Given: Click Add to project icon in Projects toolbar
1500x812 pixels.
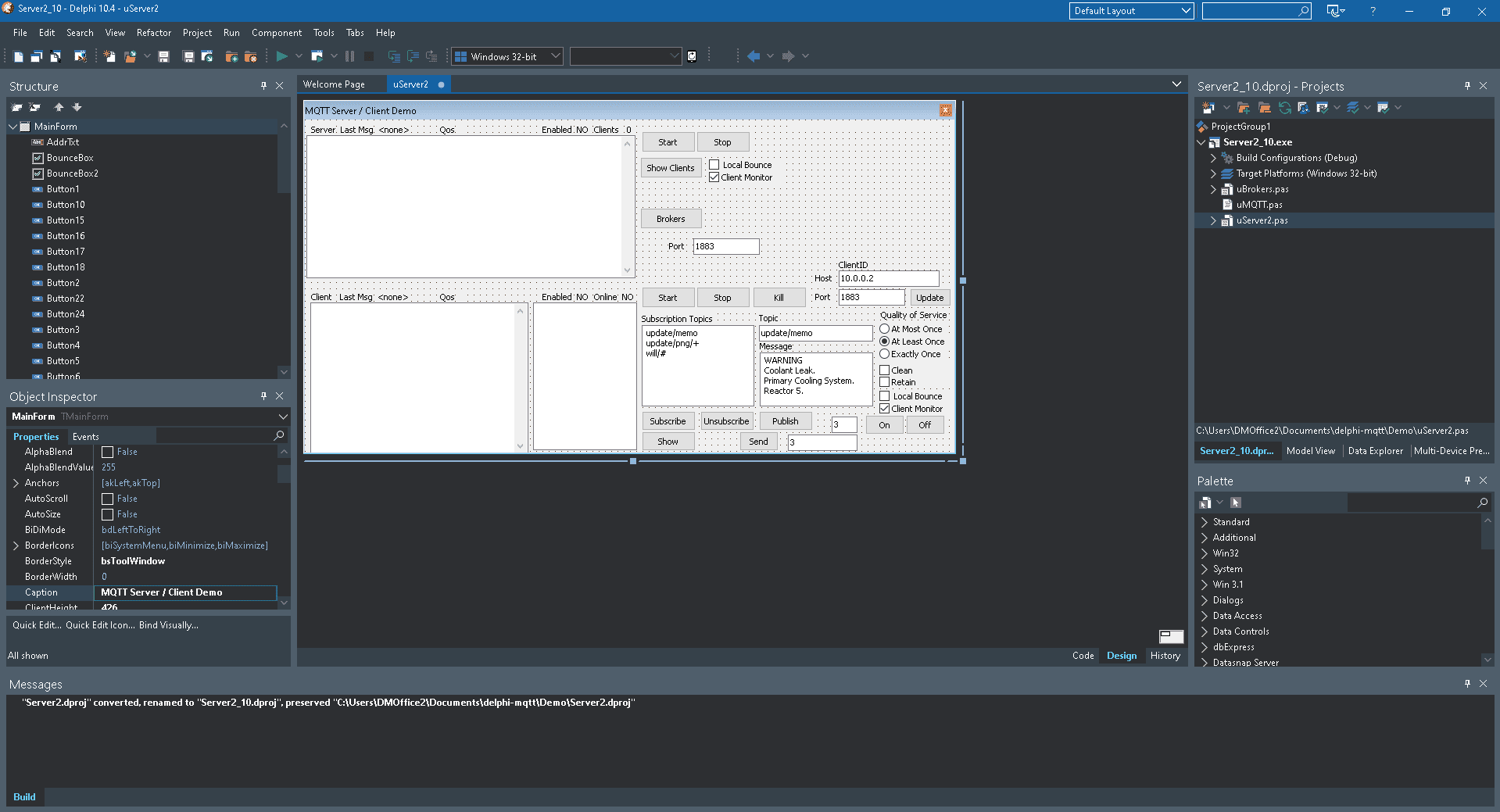Looking at the screenshot, I should pyautogui.click(x=1244, y=108).
